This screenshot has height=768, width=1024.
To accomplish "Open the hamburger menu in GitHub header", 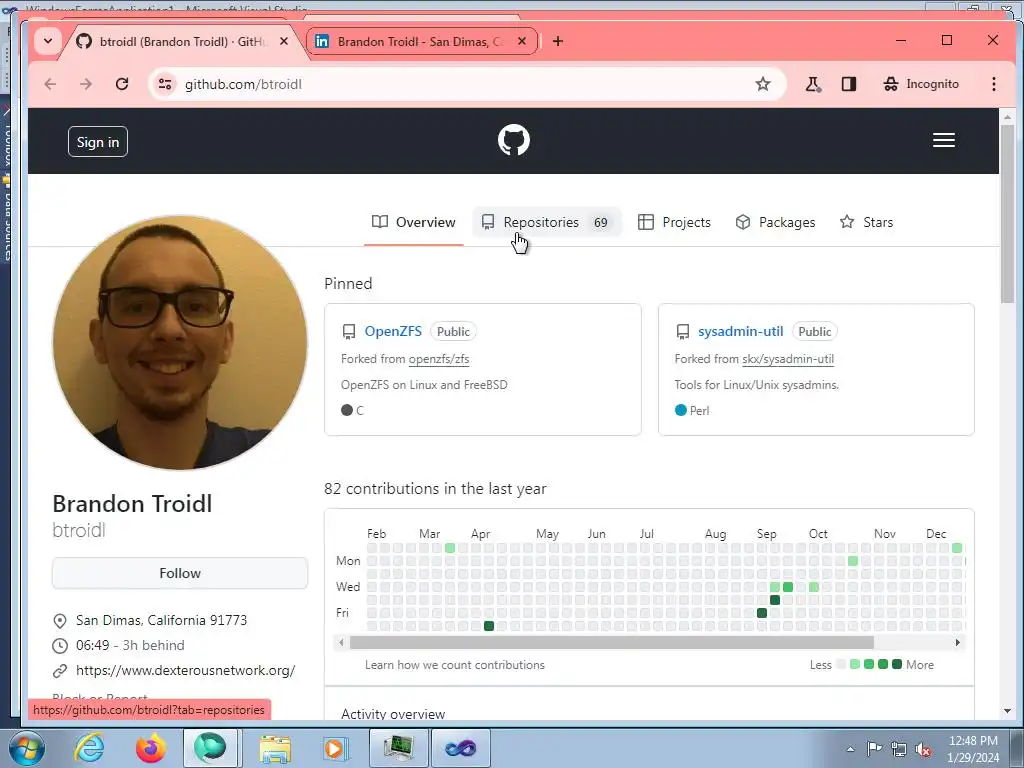I will pos(944,140).
